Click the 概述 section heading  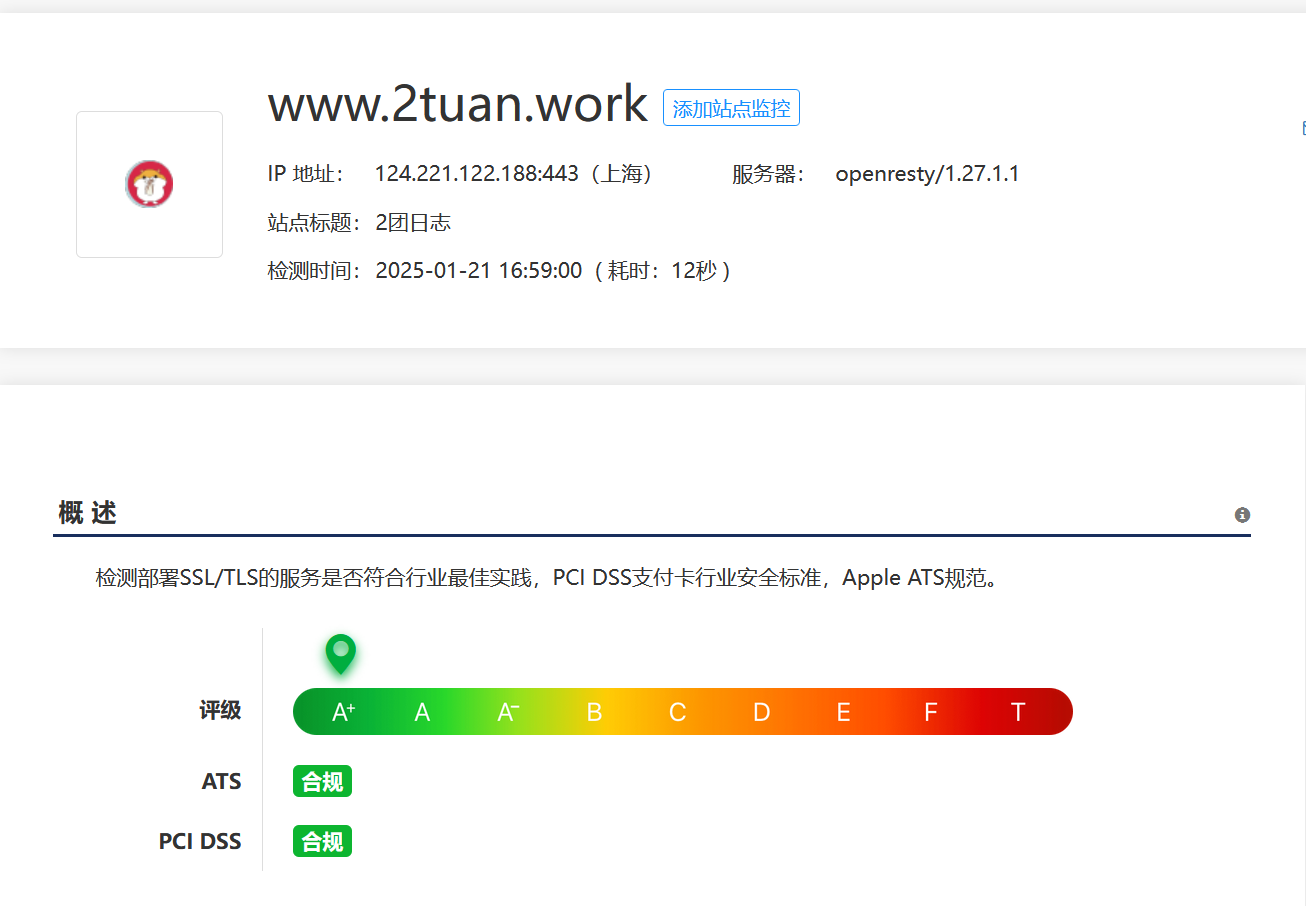(x=88, y=514)
